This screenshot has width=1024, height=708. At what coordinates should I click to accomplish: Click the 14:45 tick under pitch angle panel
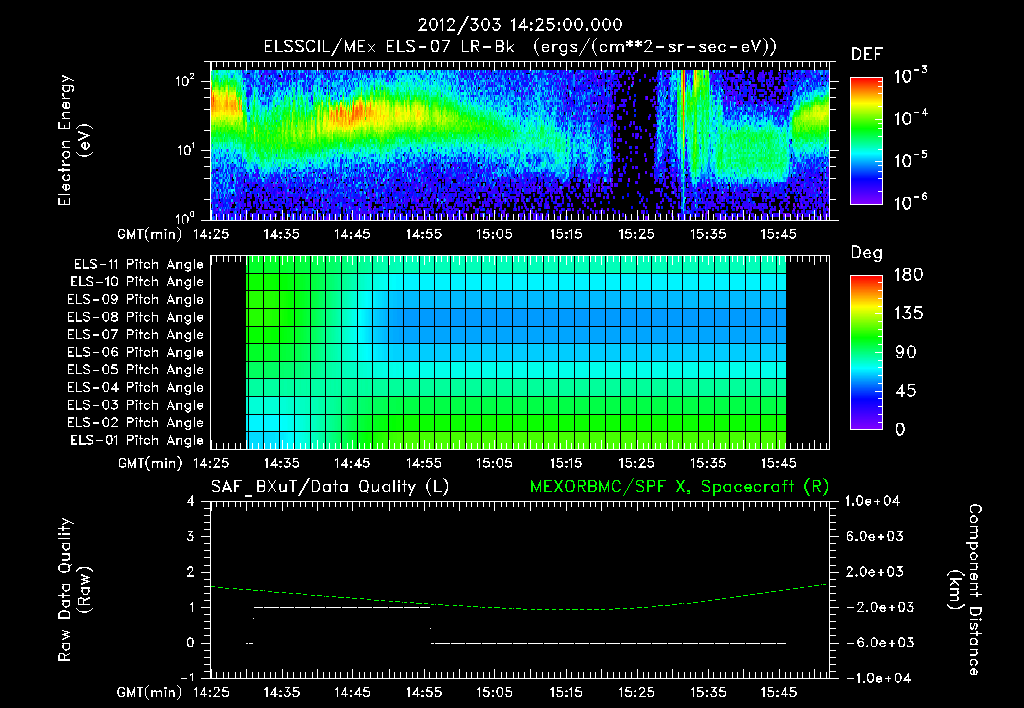point(352,463)
